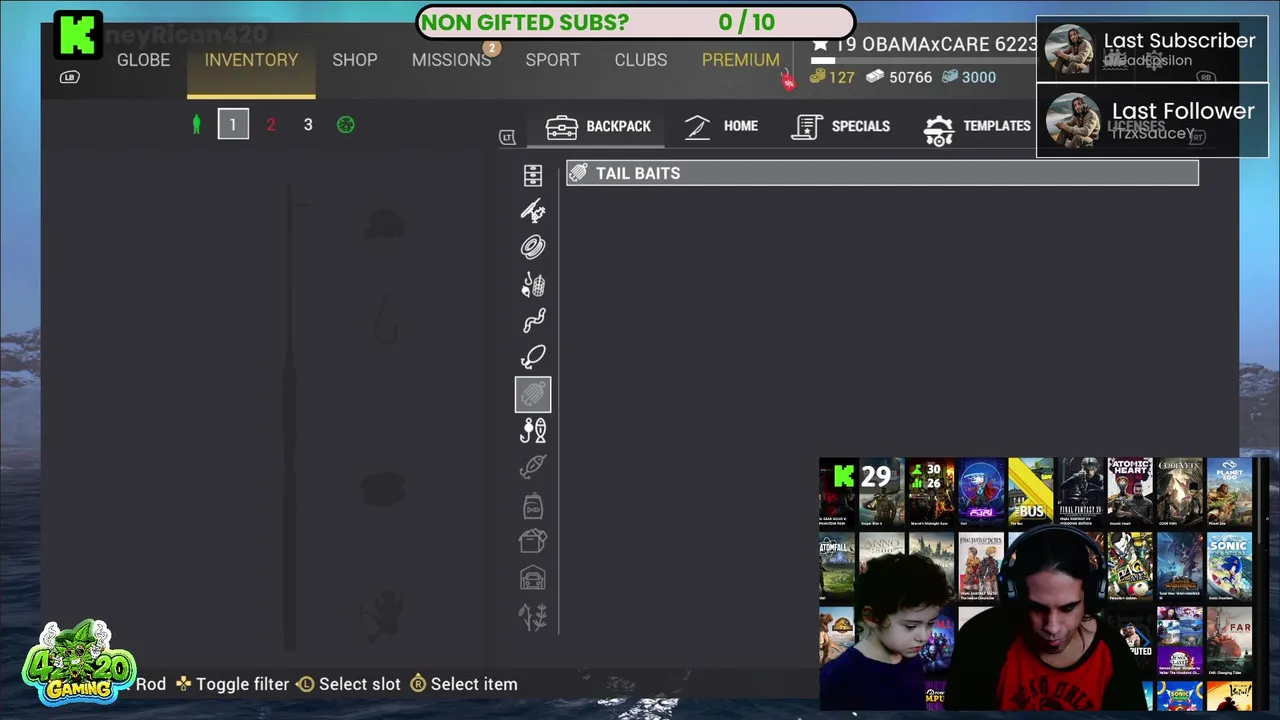Select the dimmed open box category icon
The height and width of the screenshot is (720, 1280).
(533, 541)
